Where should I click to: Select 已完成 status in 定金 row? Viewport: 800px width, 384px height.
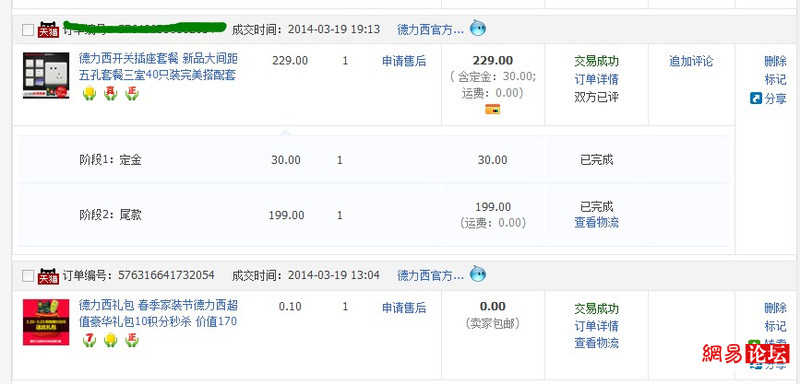[x=596, y=160]
